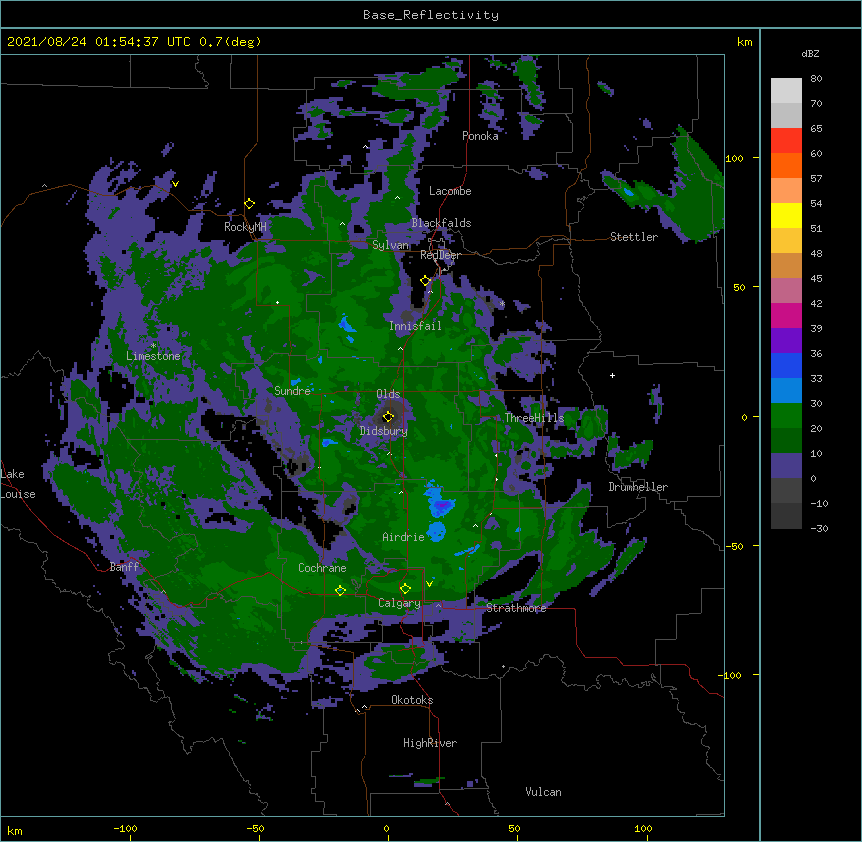Image resolution: width=862 pixels, height=842 pixels.
Task: Click the ThreeHills label
Action: 534,418
